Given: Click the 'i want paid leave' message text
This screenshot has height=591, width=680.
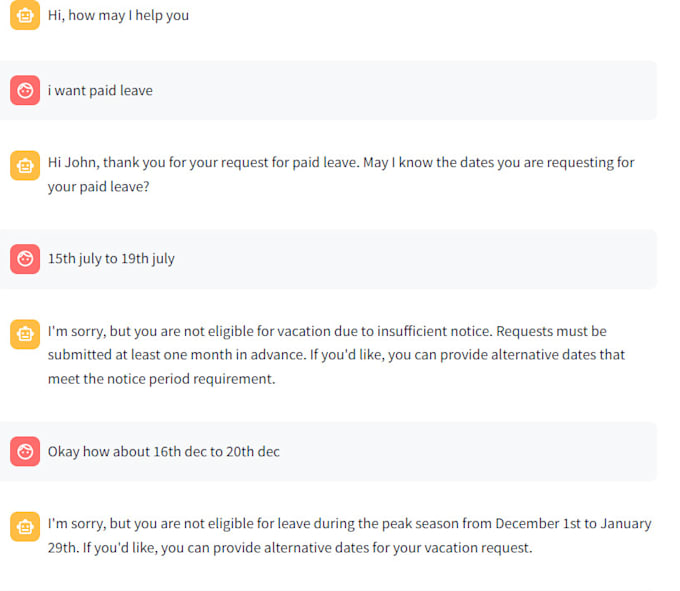Looking at the screenshot, I should coord(100,90).
